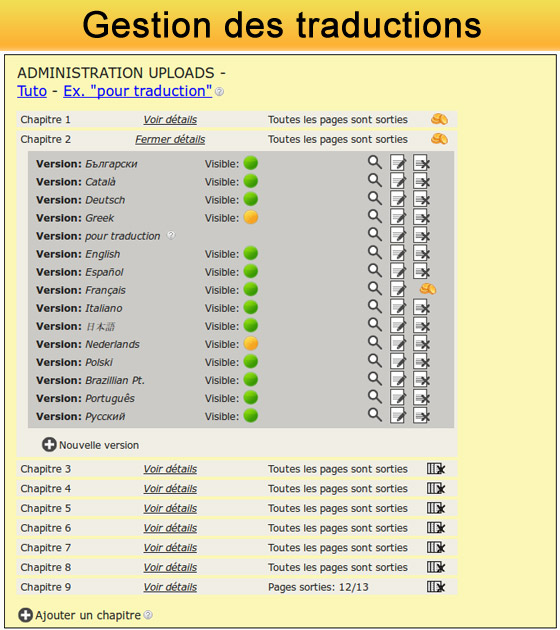Select the "Chapitre 9" row label
560x630 pixels.
(x=46, y=587)
